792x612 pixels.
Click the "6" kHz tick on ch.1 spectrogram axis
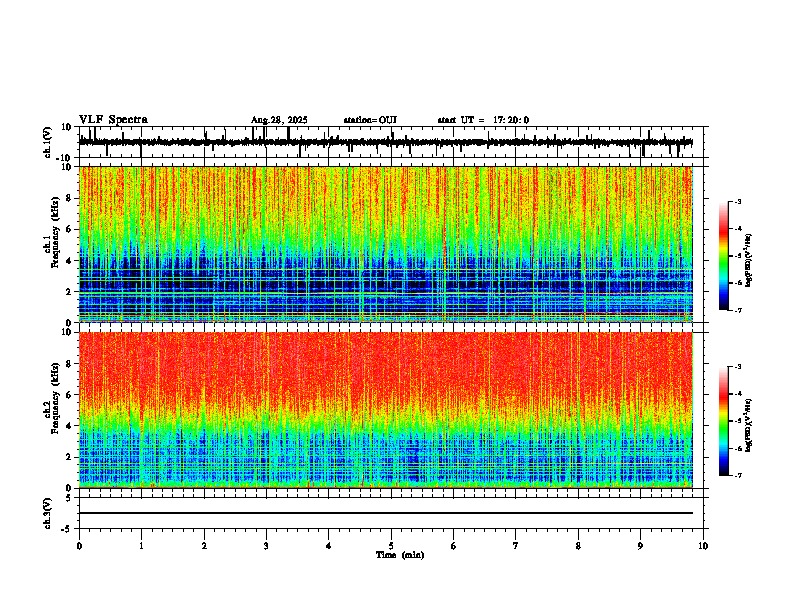pos(69,229)
